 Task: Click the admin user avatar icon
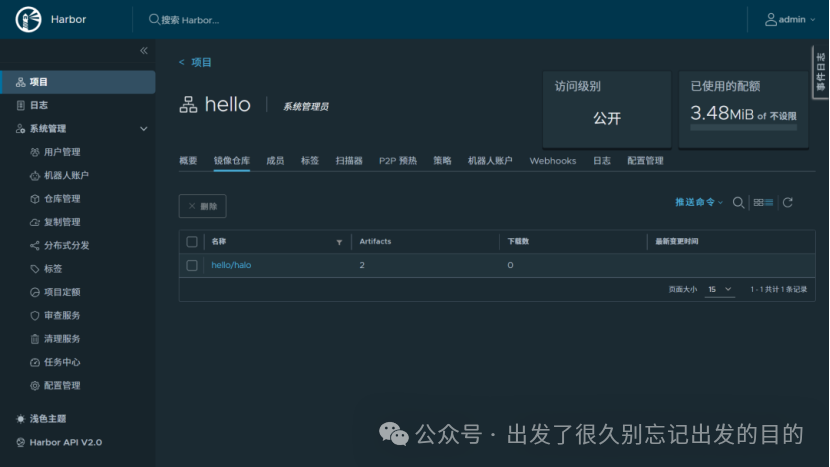click(x=771, y=20)
